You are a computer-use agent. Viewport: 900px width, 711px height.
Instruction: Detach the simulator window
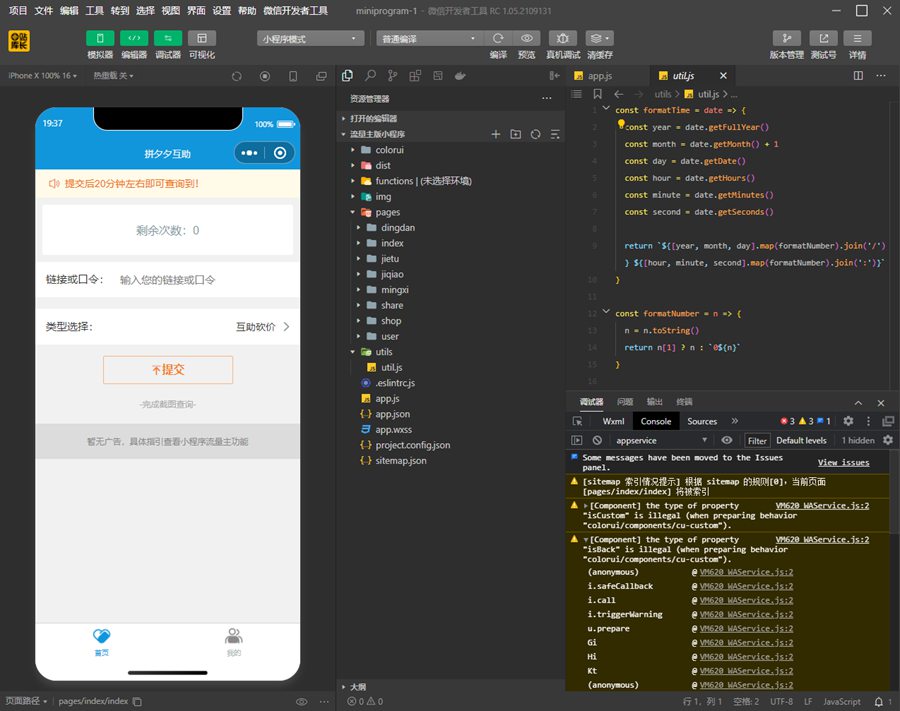click(321, 76)
